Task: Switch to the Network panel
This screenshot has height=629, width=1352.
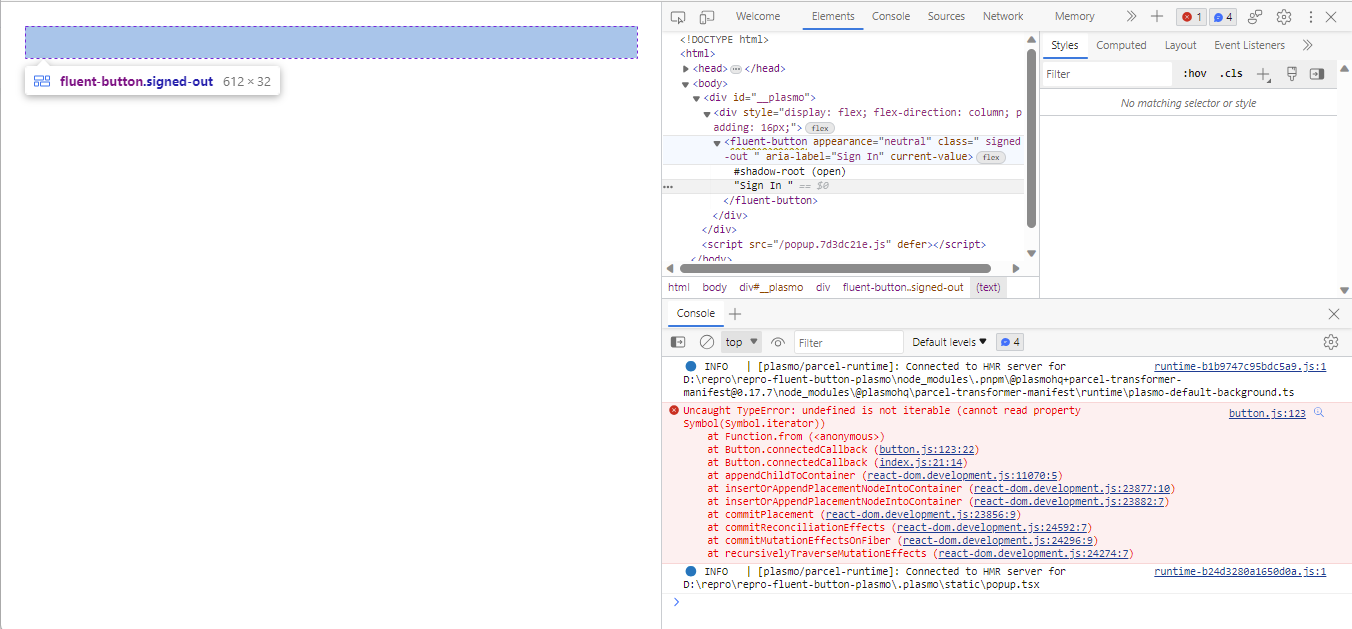Action: (1003, 16)
